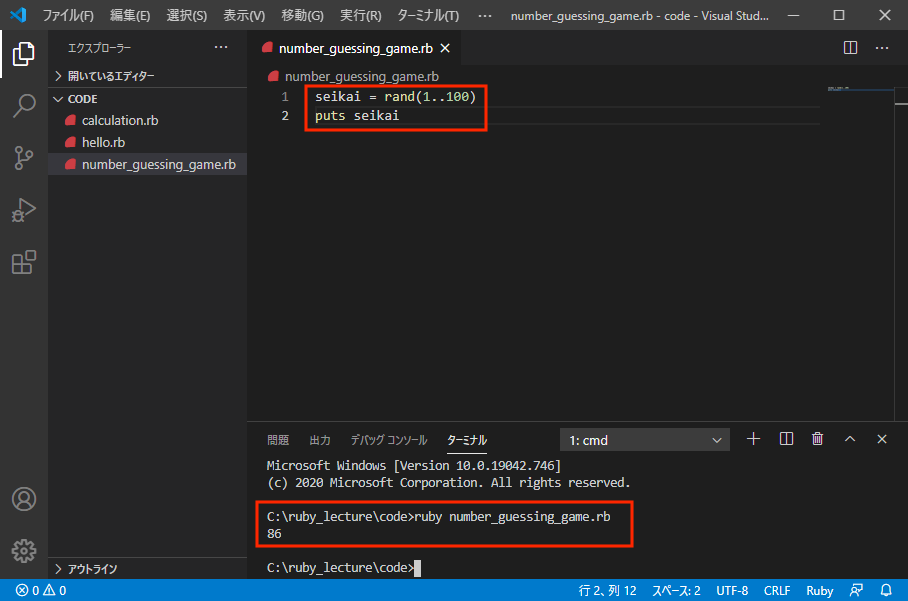Click the feedback icon in status bar

[x=856, y=590]
